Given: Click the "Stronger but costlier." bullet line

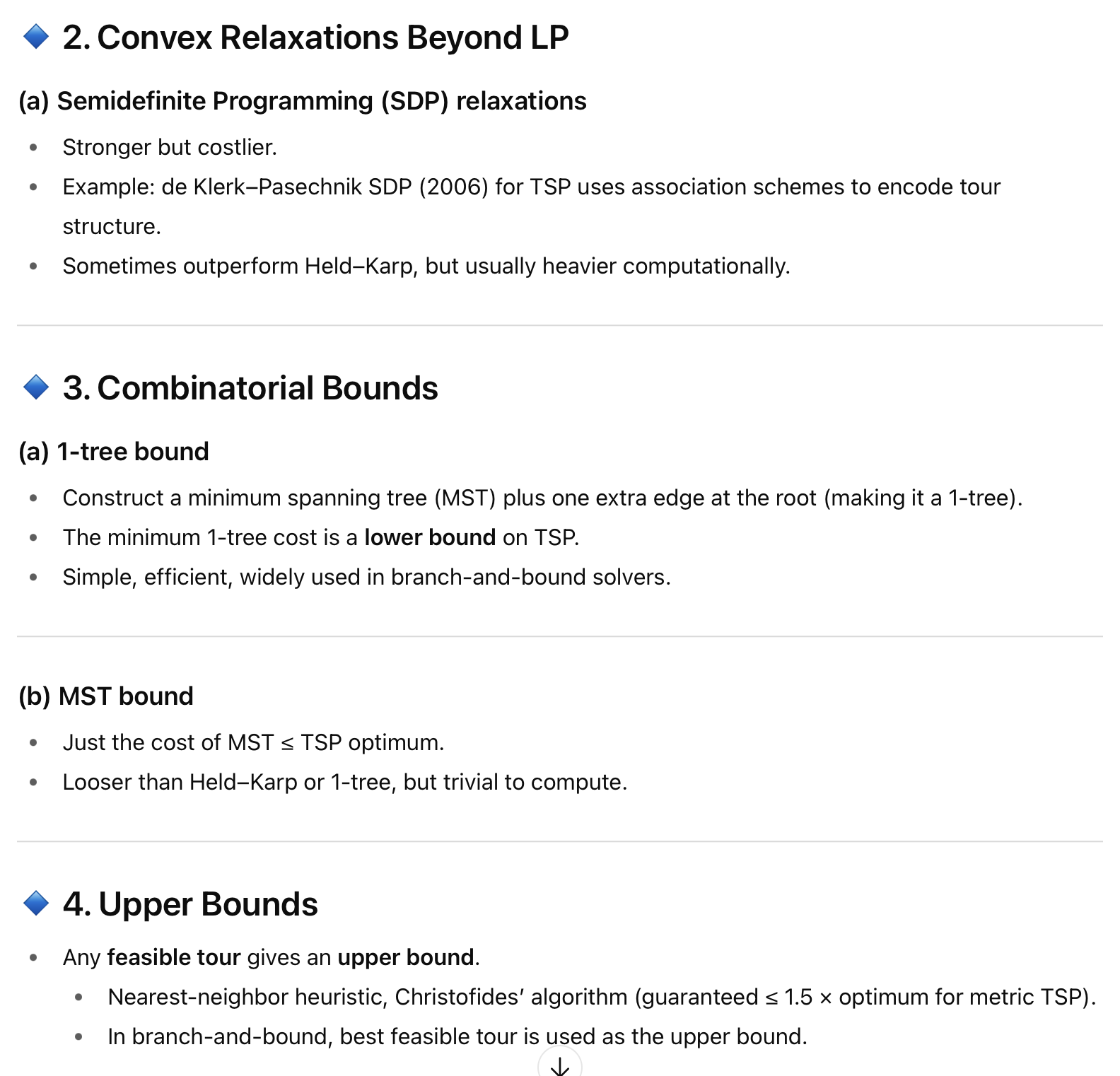Looking at the screenshot, I should click(170, 147).
